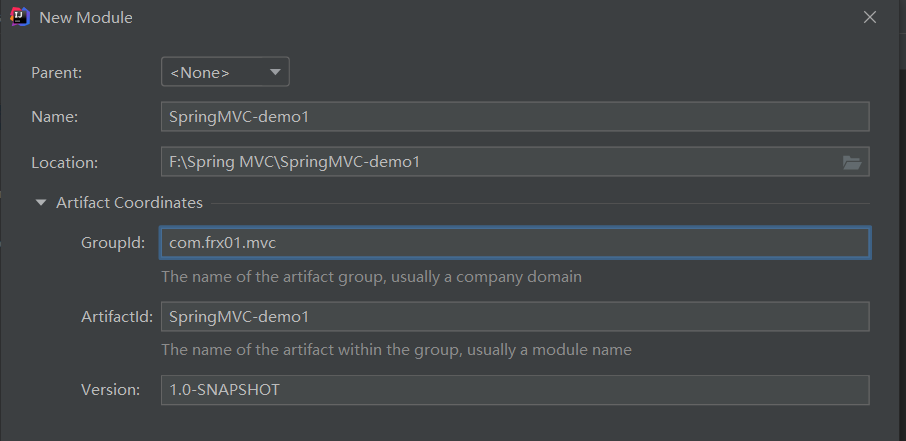Focus the GroupId field com.frx01.mvc

coord(515,243)
